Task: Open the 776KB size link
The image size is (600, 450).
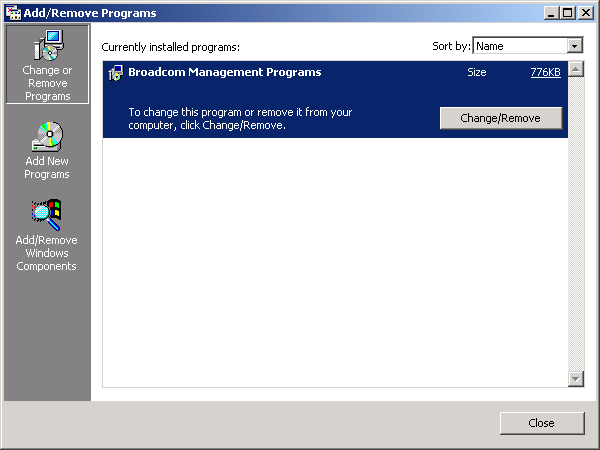Action: coord(545,72)
